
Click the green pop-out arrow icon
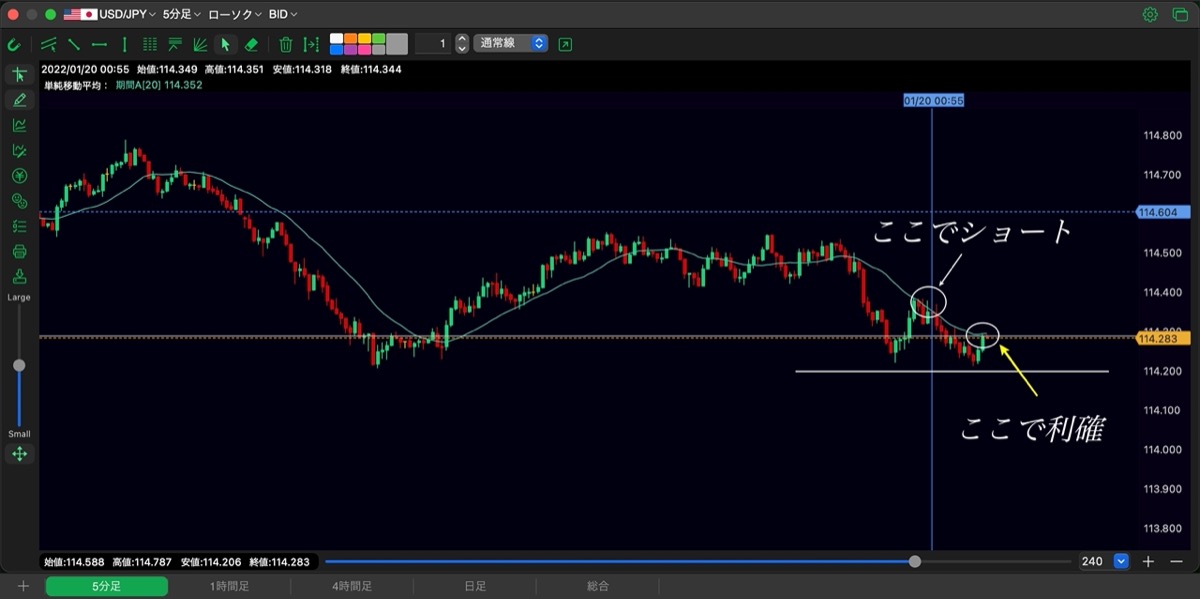[566, 44]
